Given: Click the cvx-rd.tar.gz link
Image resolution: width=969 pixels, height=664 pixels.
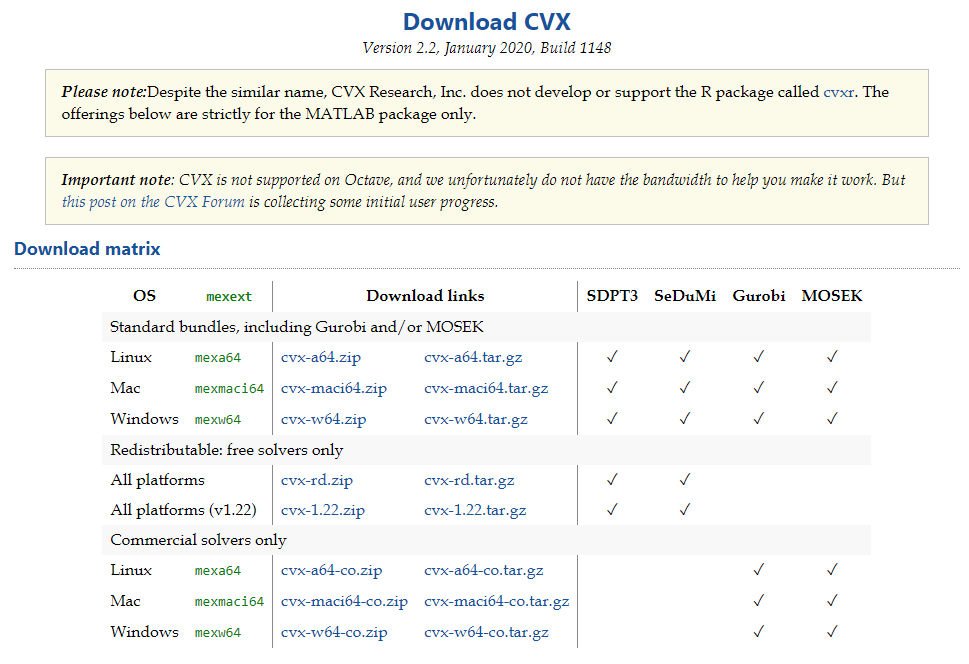Looking at the screenshot, I should pyautogui.click(x=469, y=480).
